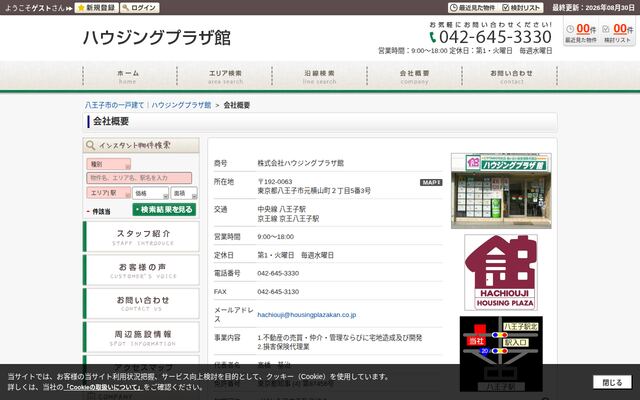The height and width of the screenshot is (400, 640).
Task: Open the 面積 dropdown
Action: tap(184, 193)
